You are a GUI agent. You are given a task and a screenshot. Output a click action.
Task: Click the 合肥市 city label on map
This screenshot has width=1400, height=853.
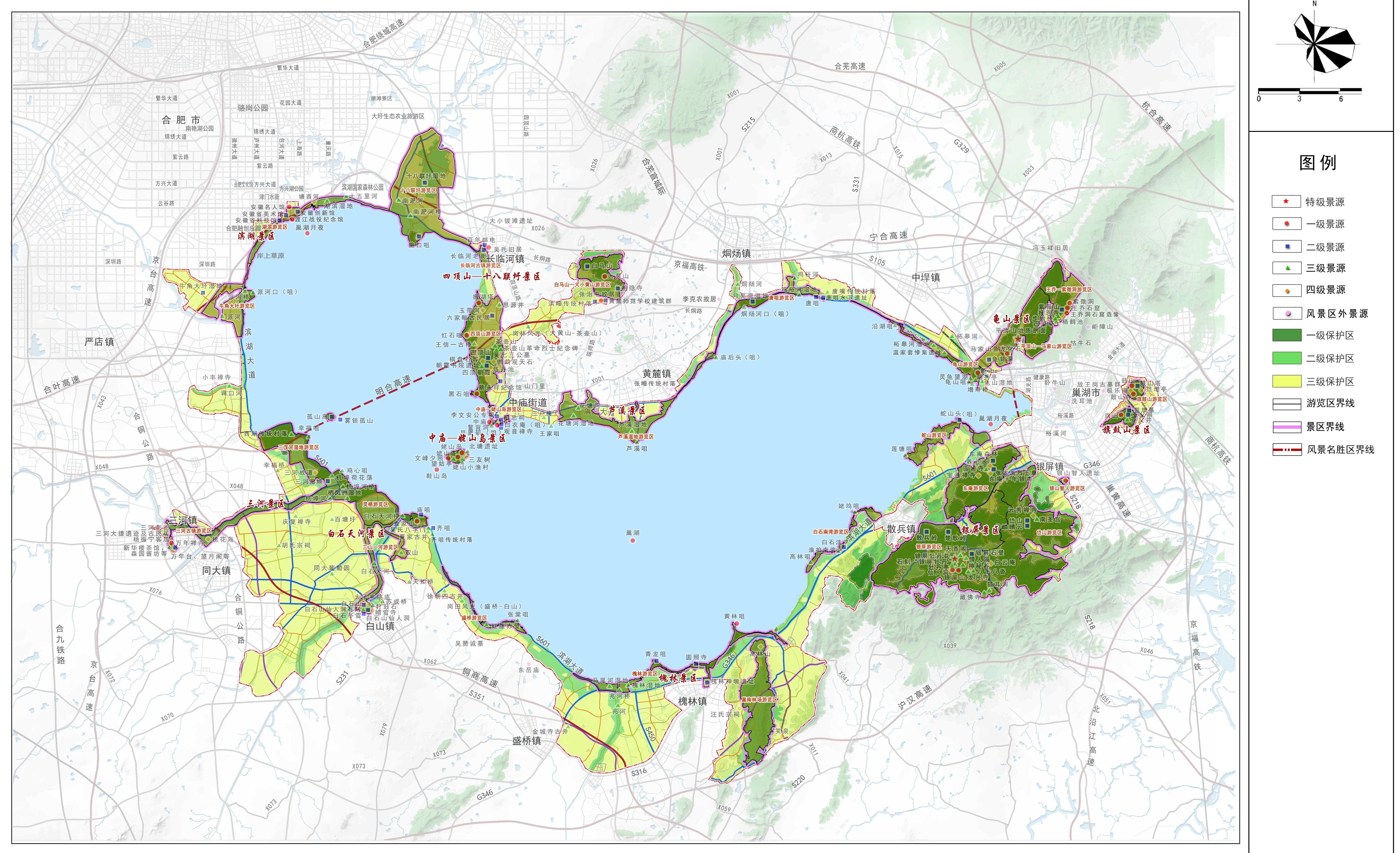181,120
